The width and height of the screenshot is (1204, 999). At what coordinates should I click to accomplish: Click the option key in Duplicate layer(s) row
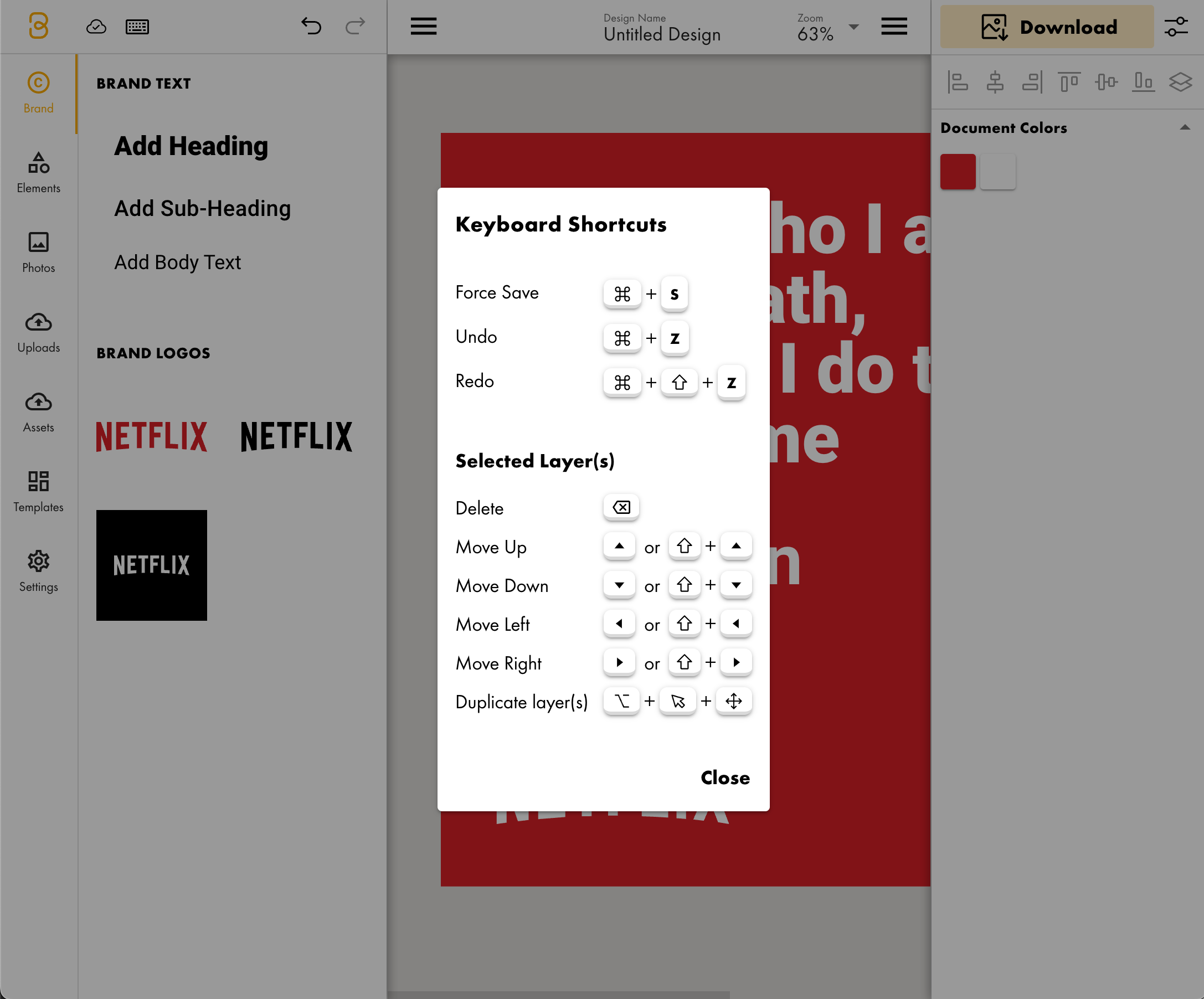tap(621, 701)
